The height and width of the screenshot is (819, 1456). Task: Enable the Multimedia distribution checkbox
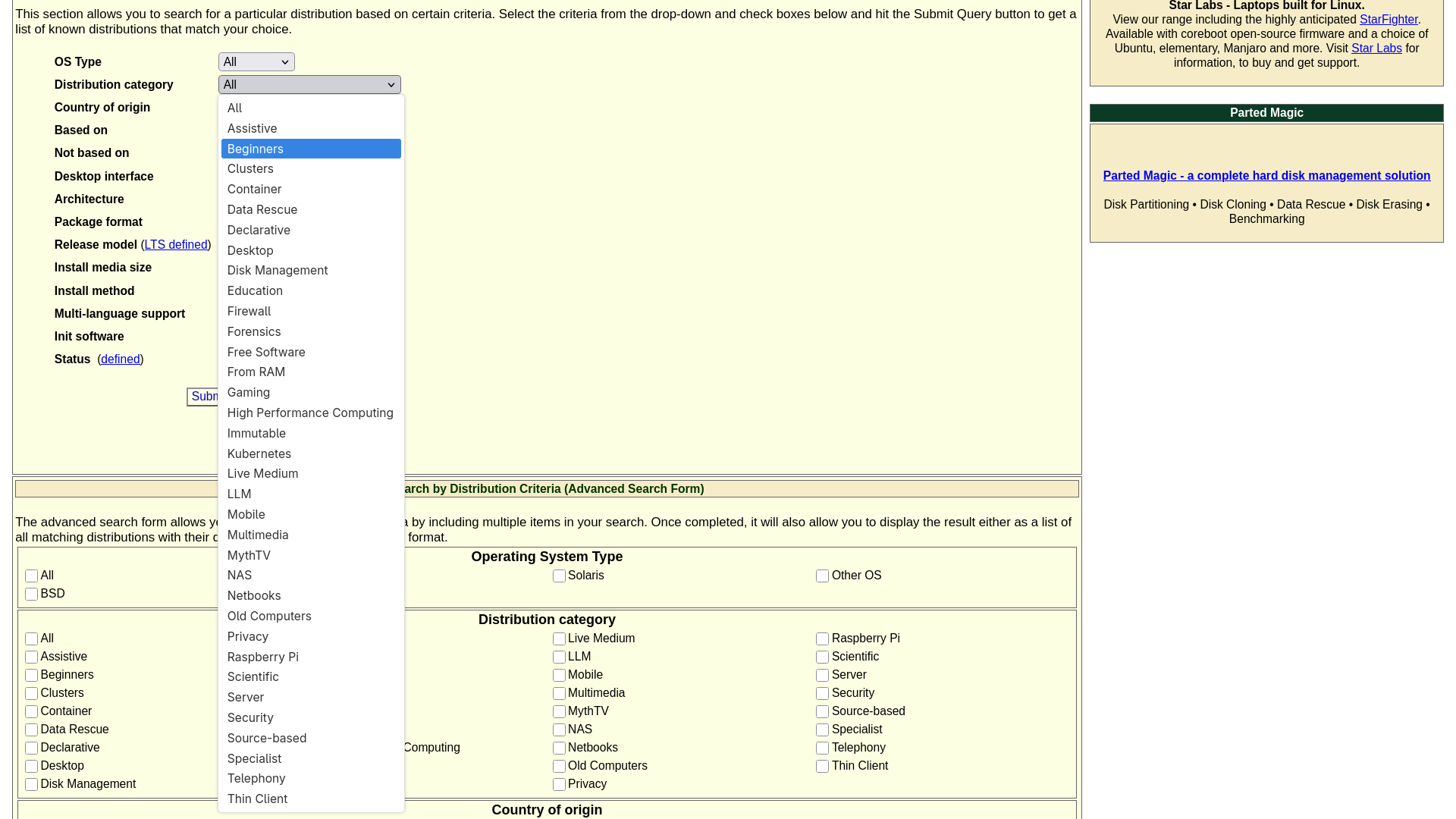560,693
